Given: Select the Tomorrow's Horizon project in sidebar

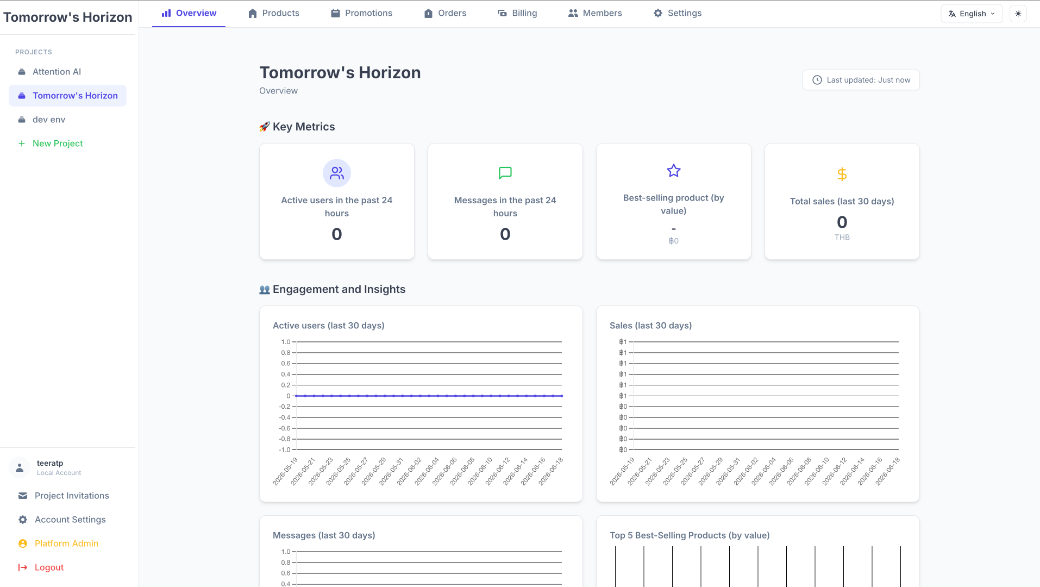Looking at the screenshot, I should coord(68,96).
